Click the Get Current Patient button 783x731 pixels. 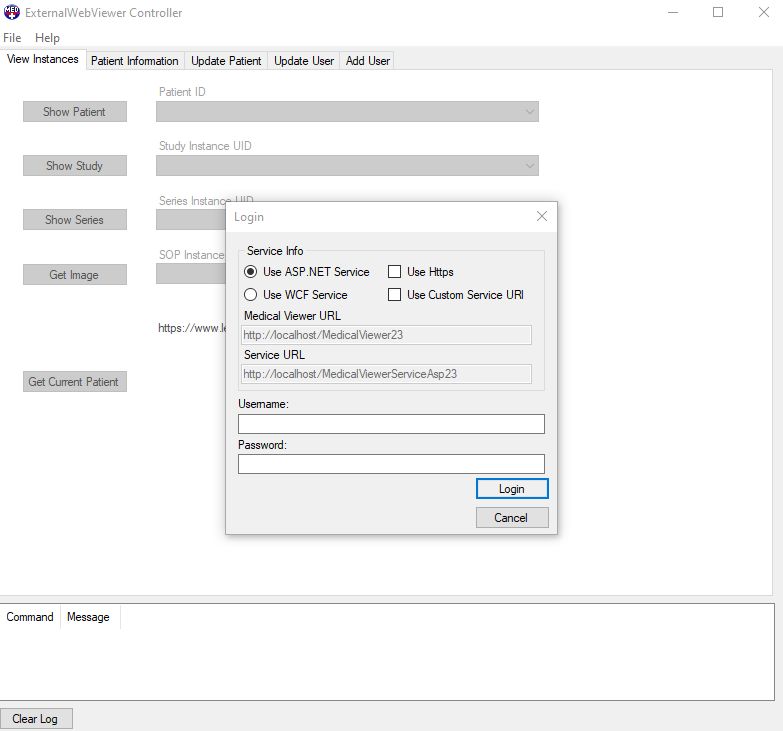coord(75,381)
